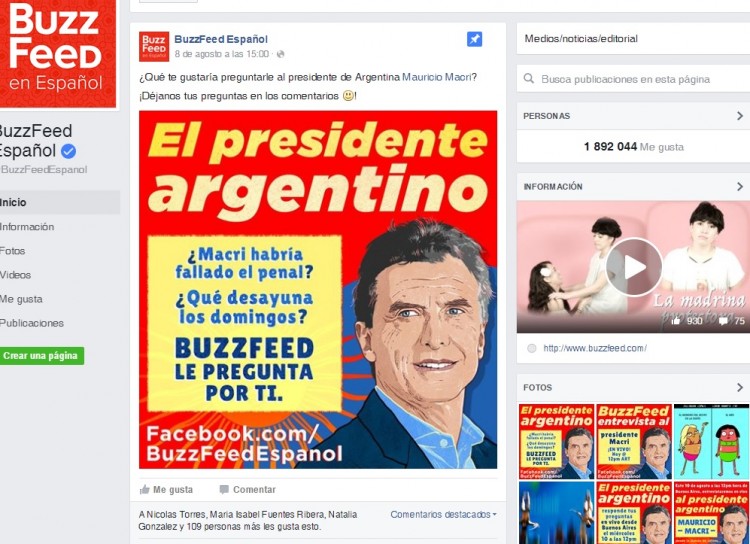The image size is (750, 544).
Task: Click the green Crear una página button
Action: click(x=42, y=356)
